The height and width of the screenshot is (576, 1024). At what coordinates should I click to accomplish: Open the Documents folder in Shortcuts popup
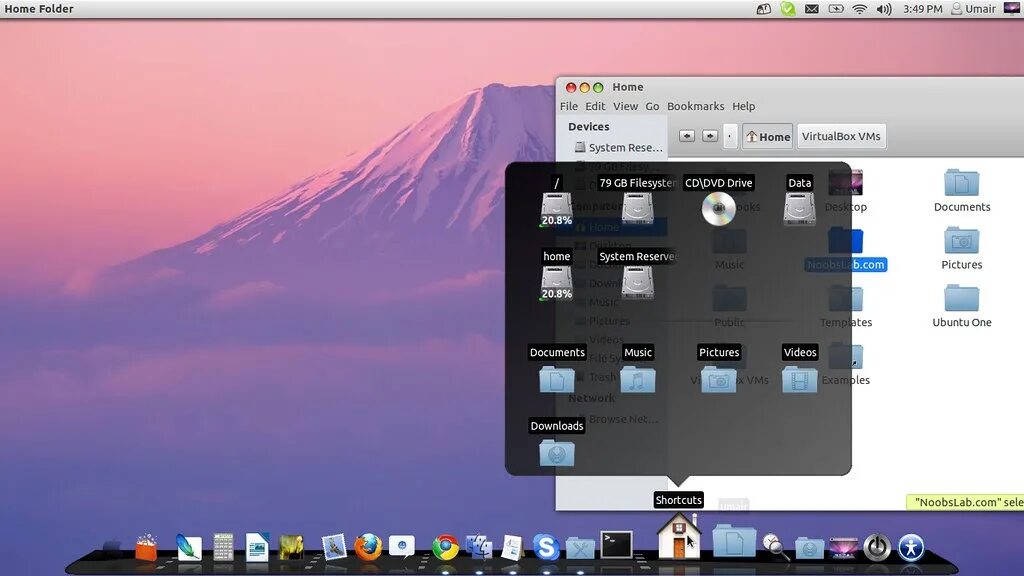point(556,379)
